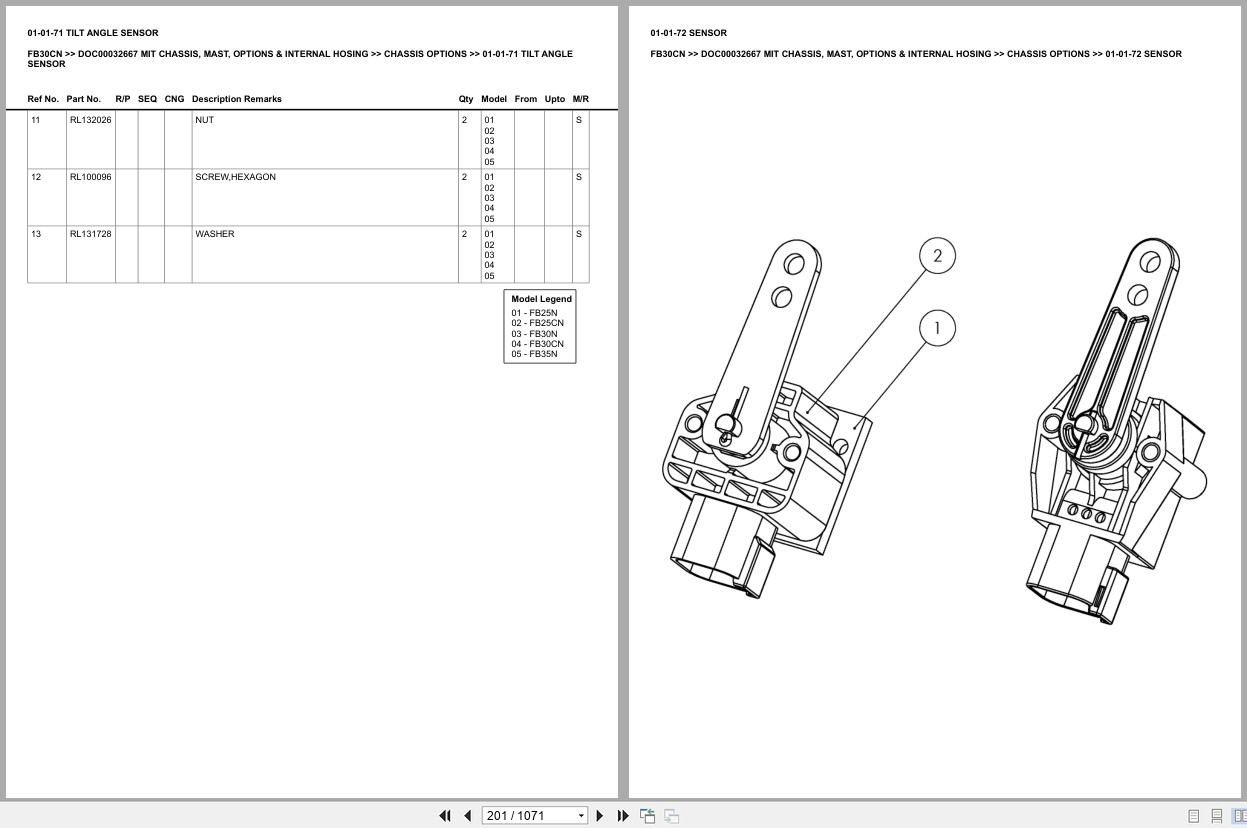Switch to two-page facing view
The height and width of the screenshot is (828, 1247).
(x=1240, y=816)
